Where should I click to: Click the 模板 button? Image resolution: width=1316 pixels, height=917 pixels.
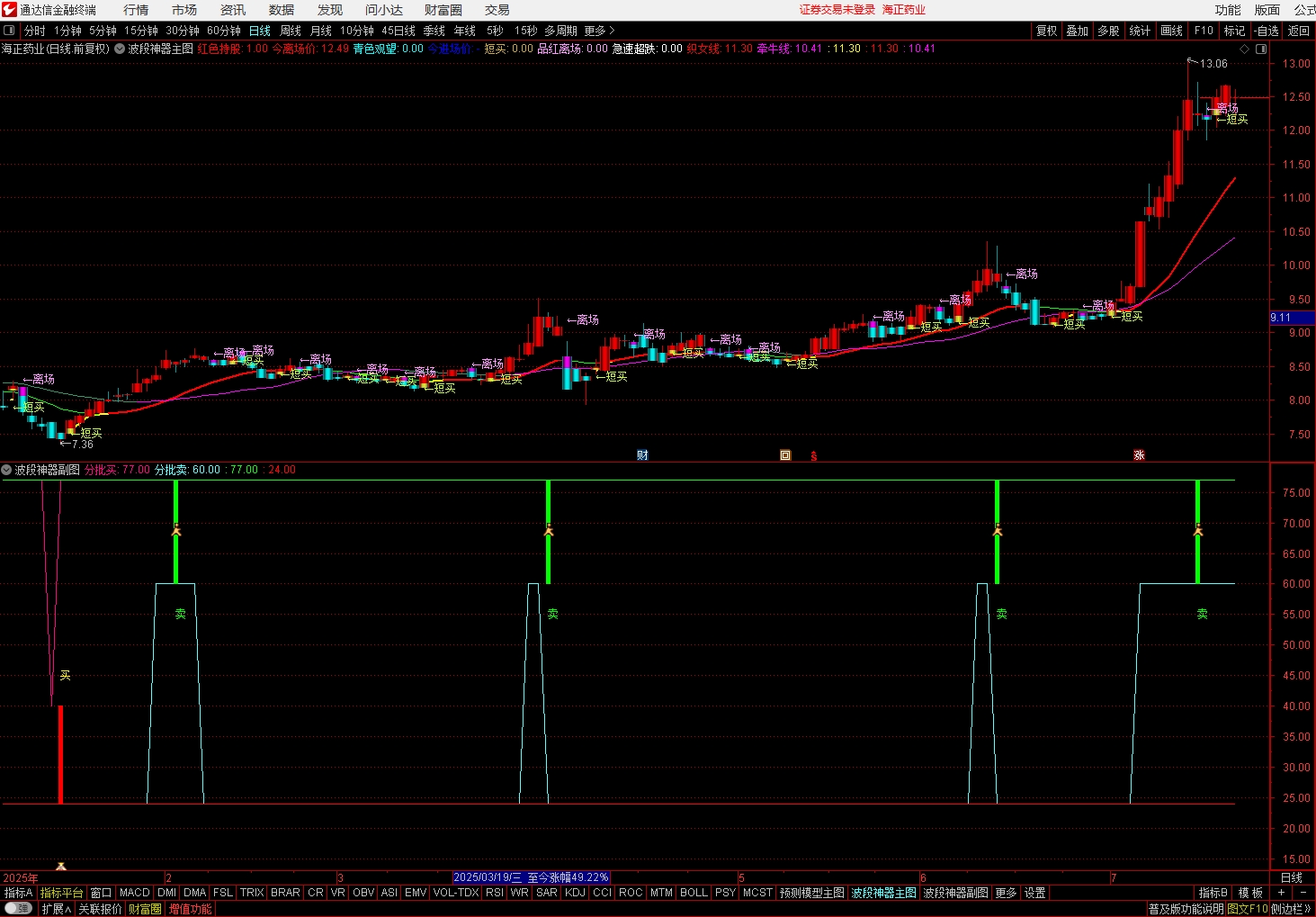[x=1250, y=893]
